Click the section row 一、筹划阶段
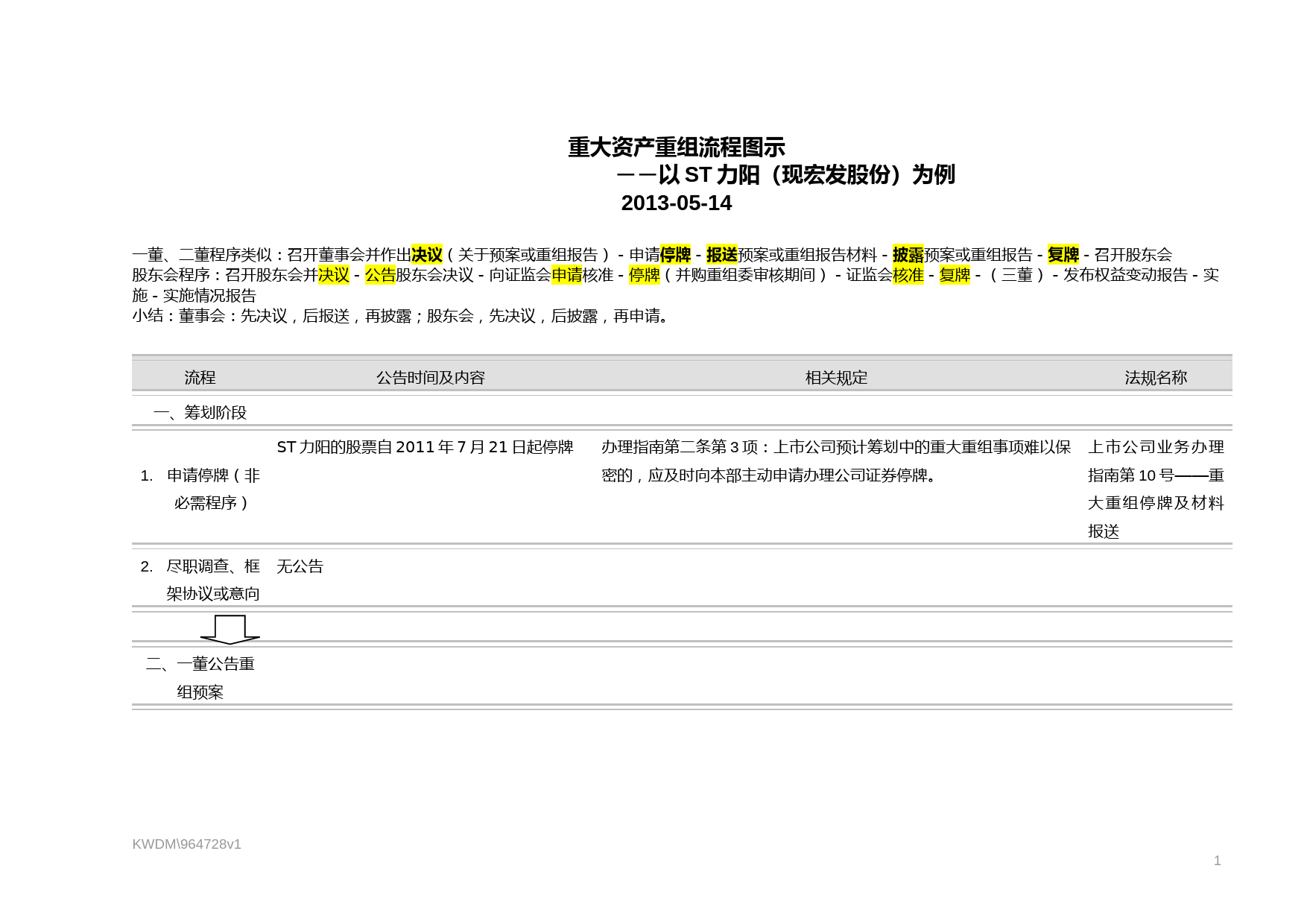This screenshot has width=1307, height=924. (200, 413)
